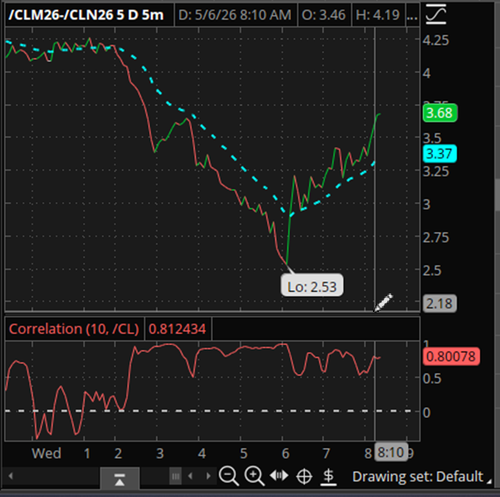
Task: Click the high value H: 4.19
Action: (x=378, y=15)
